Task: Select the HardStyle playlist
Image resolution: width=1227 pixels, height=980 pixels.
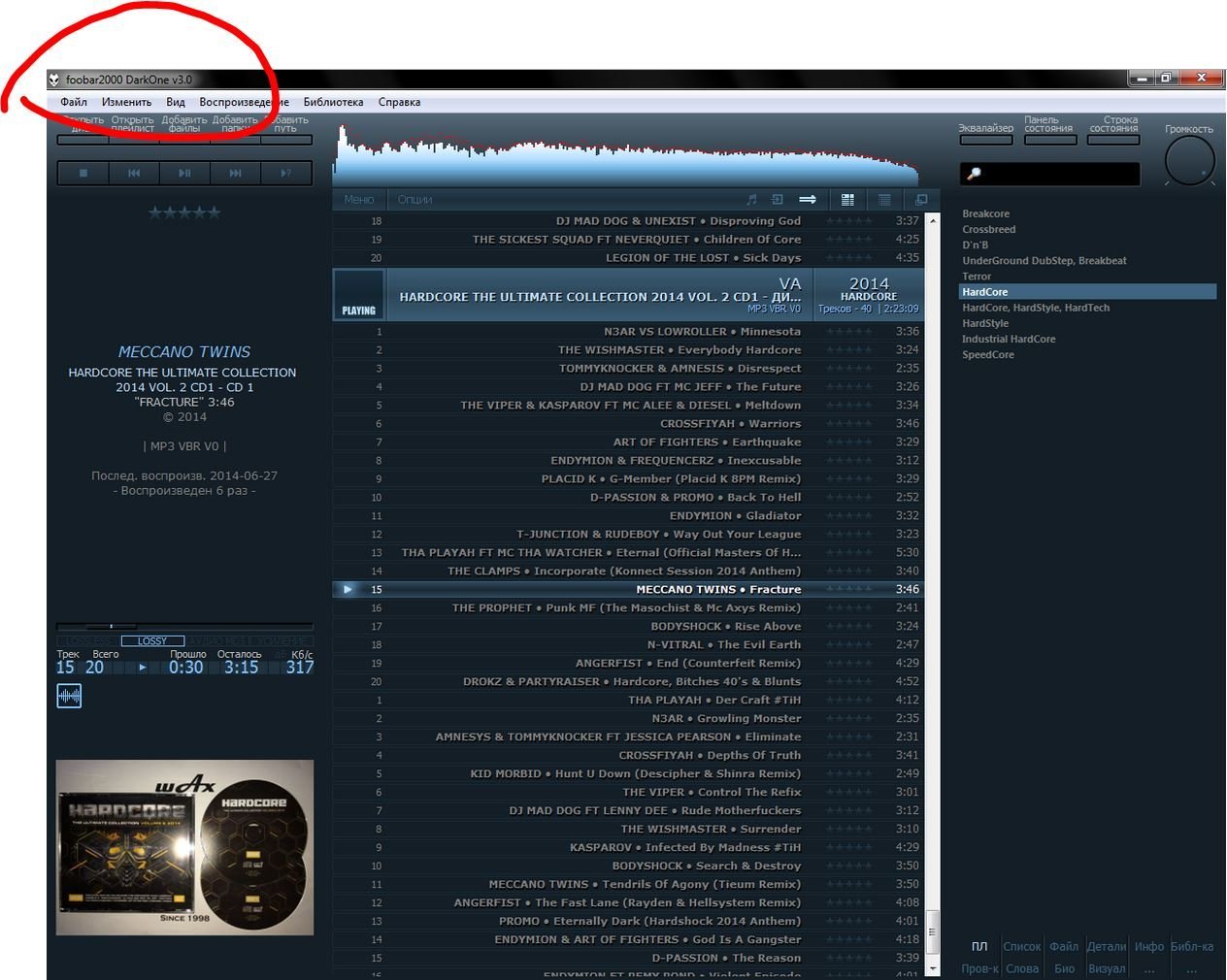Action: 985,323
